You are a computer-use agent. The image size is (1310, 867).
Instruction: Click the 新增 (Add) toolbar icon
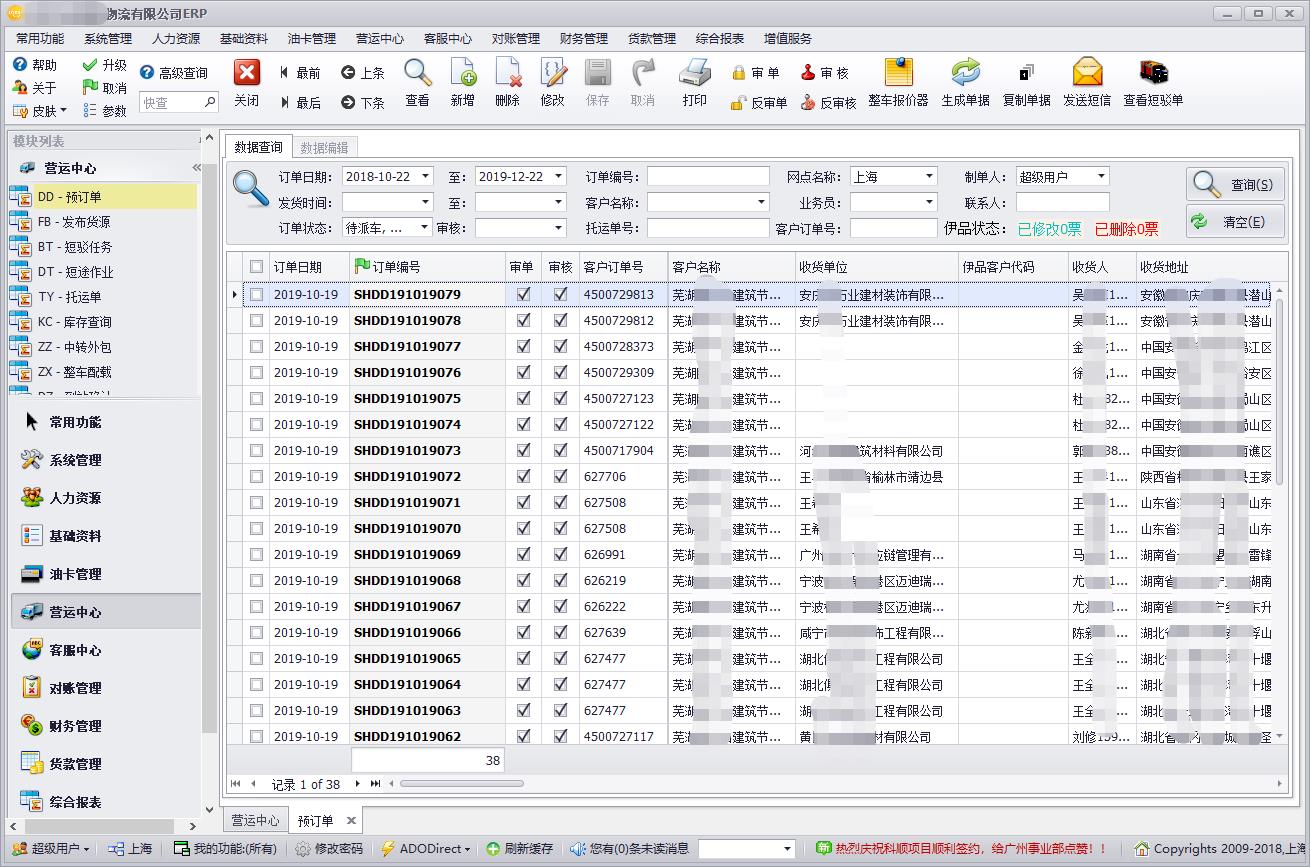[x=462, y=74]
